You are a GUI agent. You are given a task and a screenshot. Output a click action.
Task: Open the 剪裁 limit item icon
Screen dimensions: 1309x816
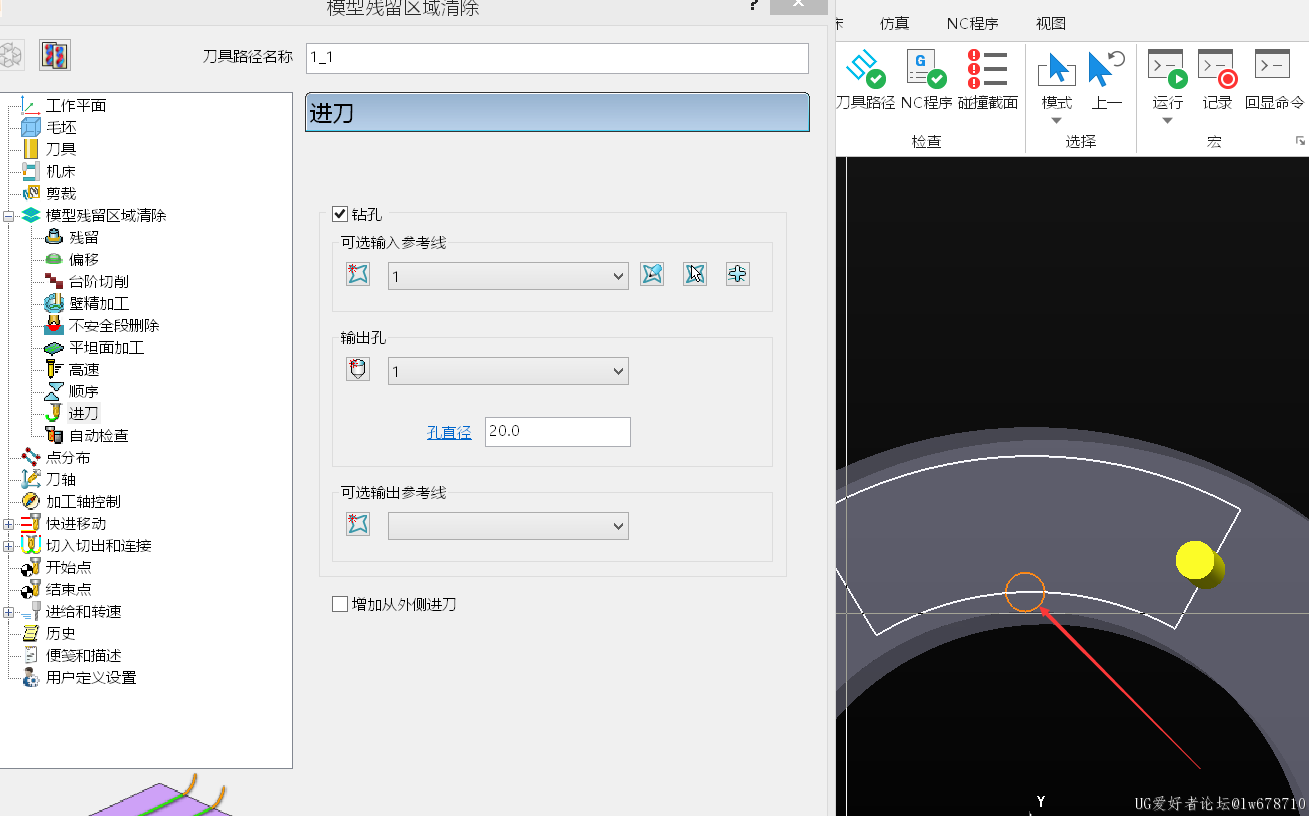tap(31, 193)
